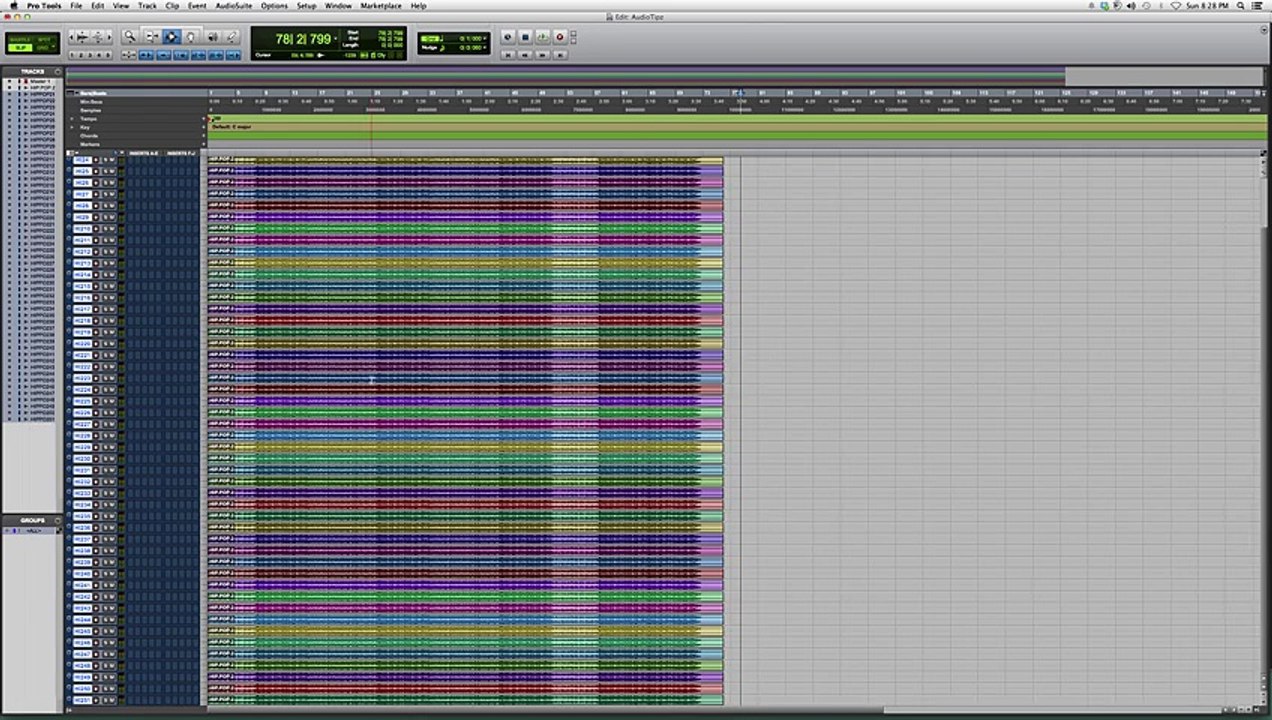Solo track HI26

tap(106, 183)
